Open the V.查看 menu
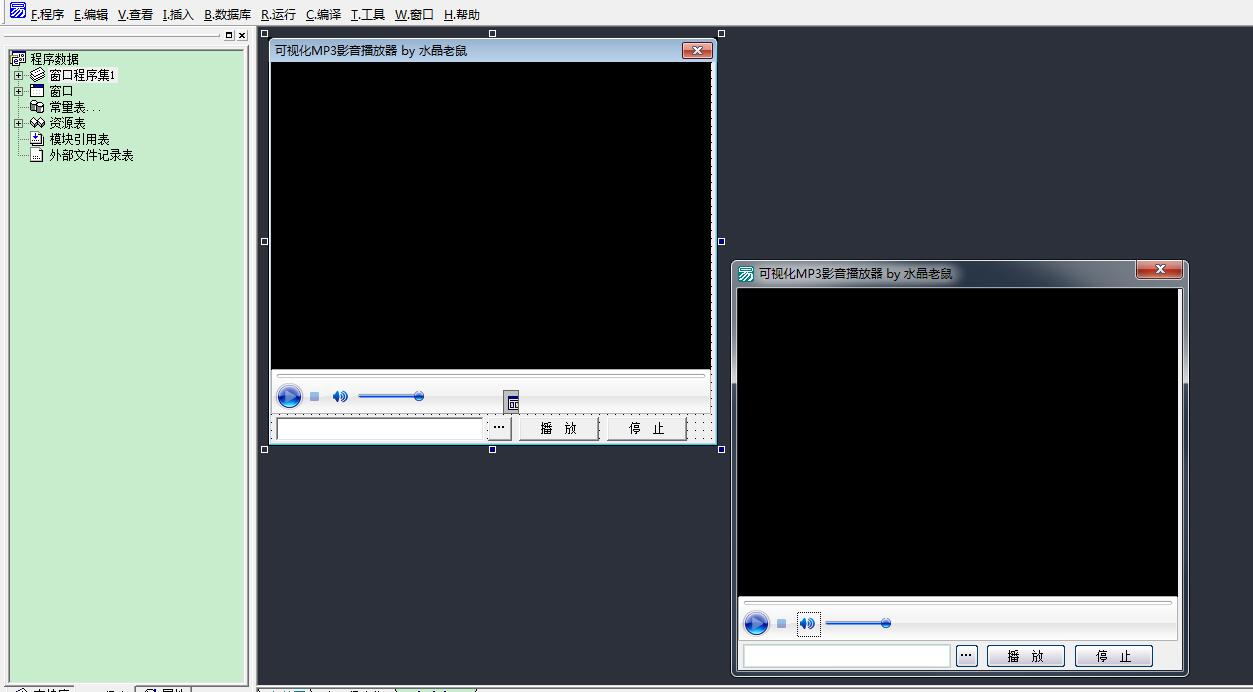 [x=135, y=15]
